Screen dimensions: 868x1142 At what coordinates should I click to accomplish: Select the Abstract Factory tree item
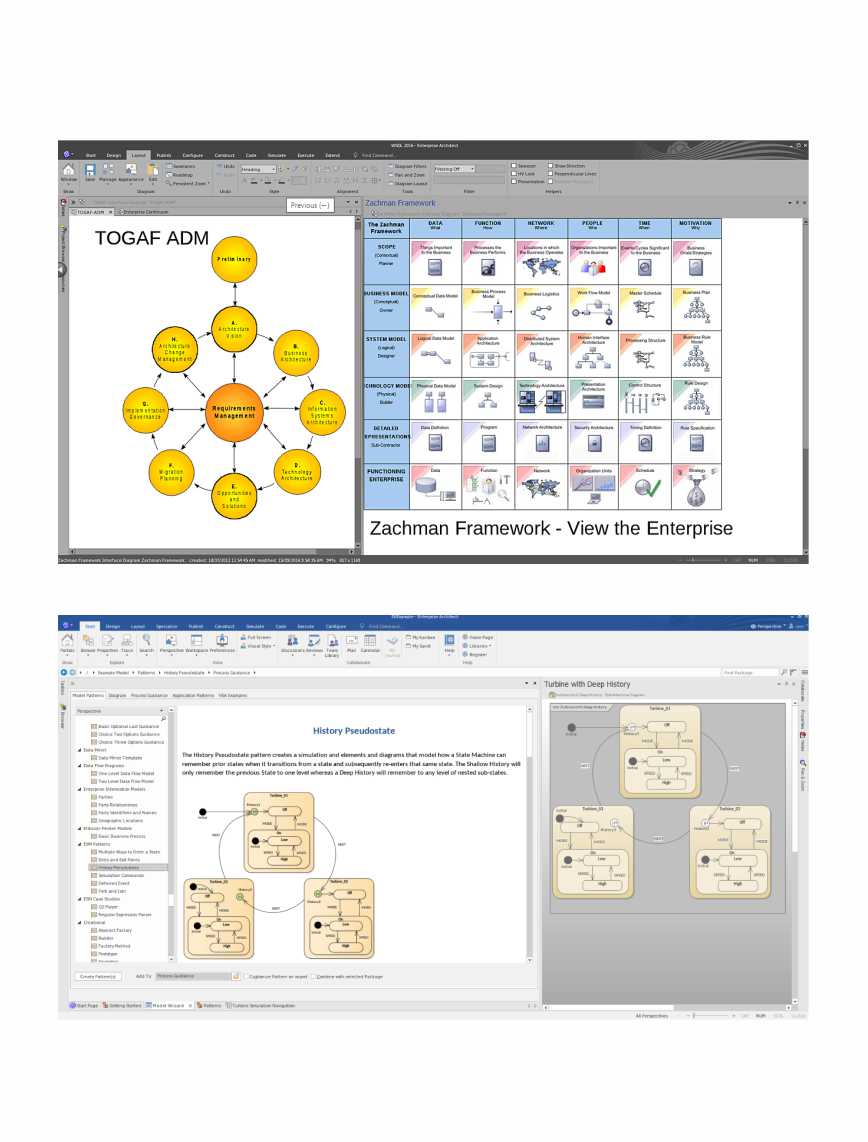pos(111,930)
